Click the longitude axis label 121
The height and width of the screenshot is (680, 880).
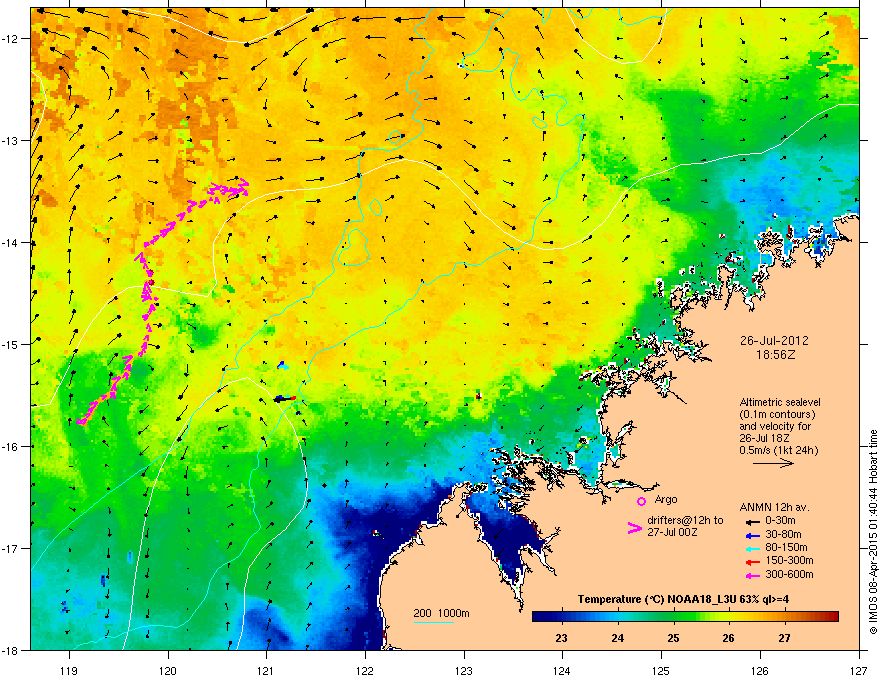pos(266,670)
